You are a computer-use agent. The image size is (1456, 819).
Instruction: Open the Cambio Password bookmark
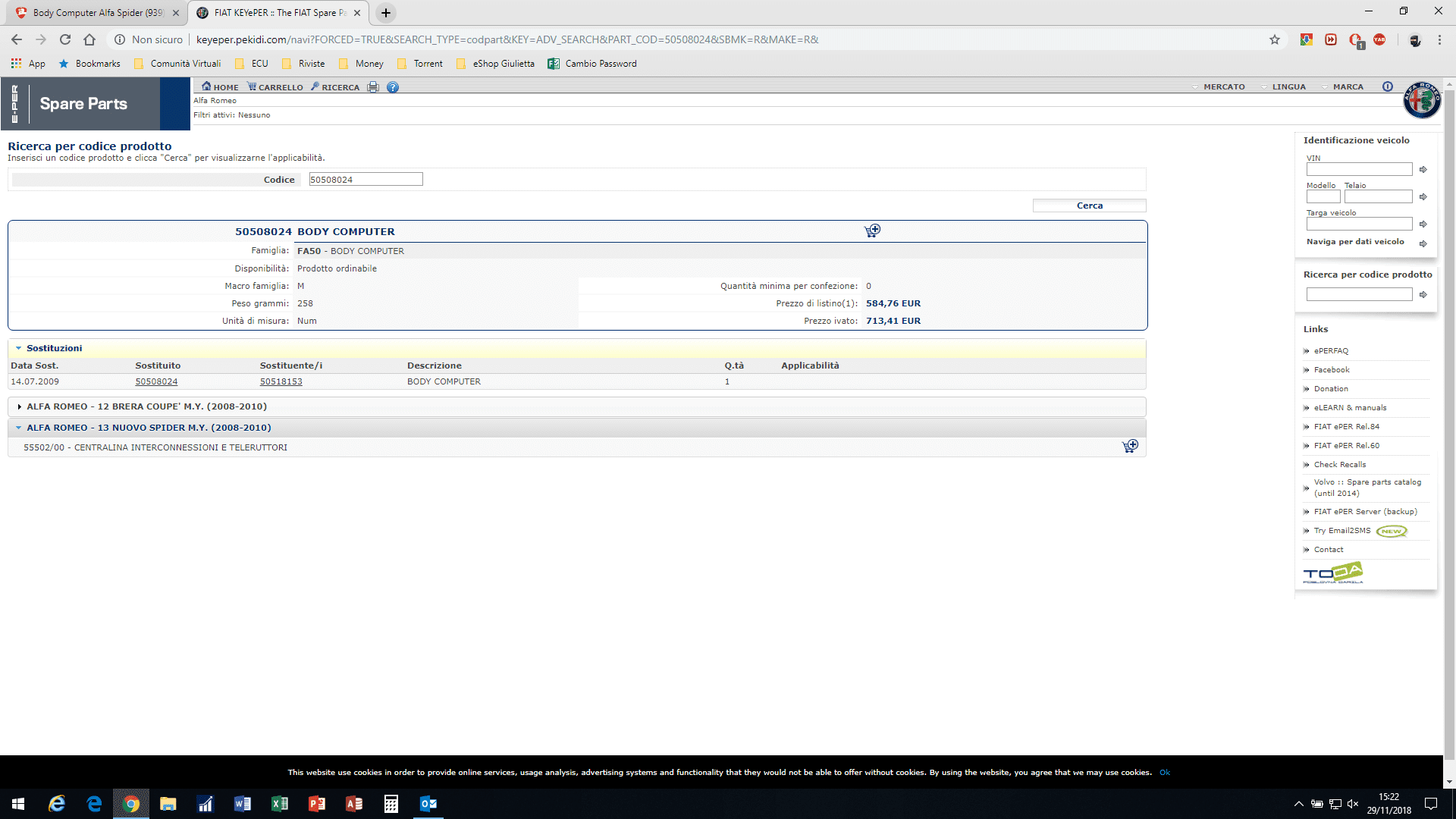(592, 64)
